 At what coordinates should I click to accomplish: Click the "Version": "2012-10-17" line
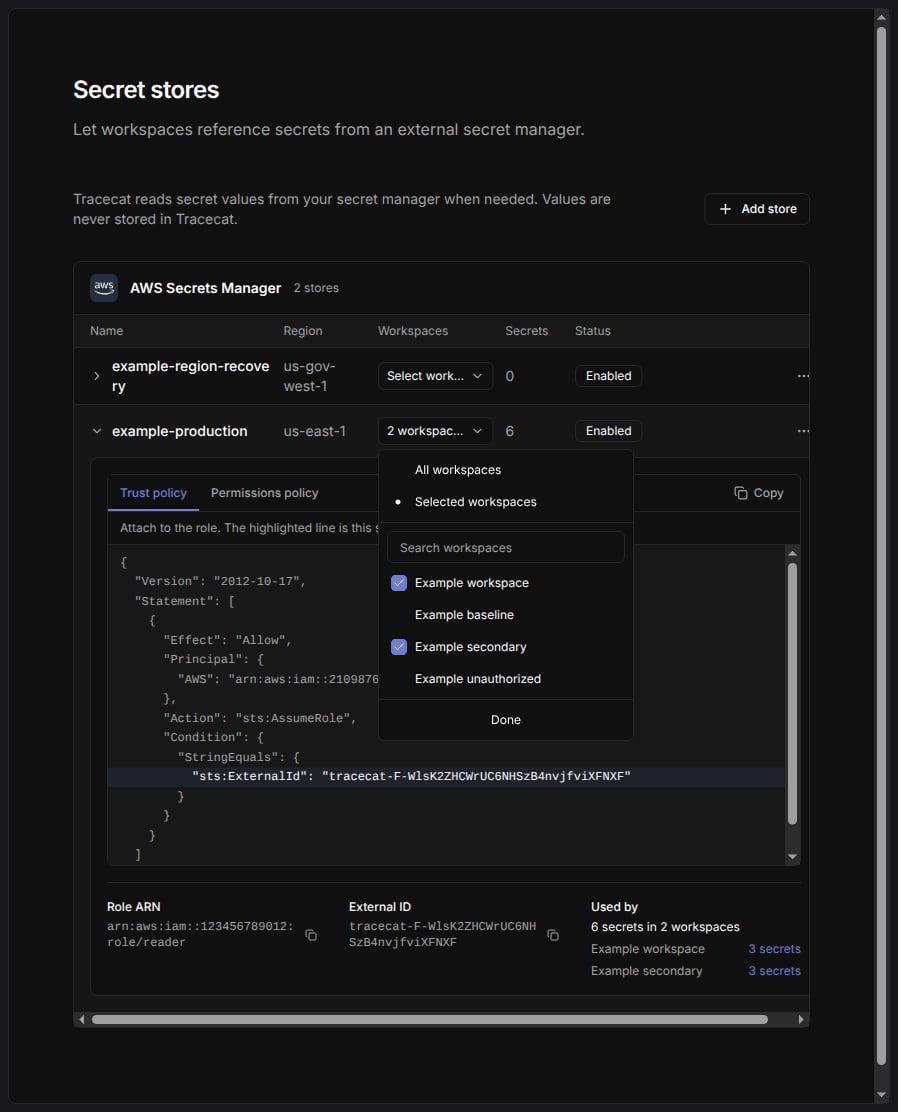coord(221,582)
